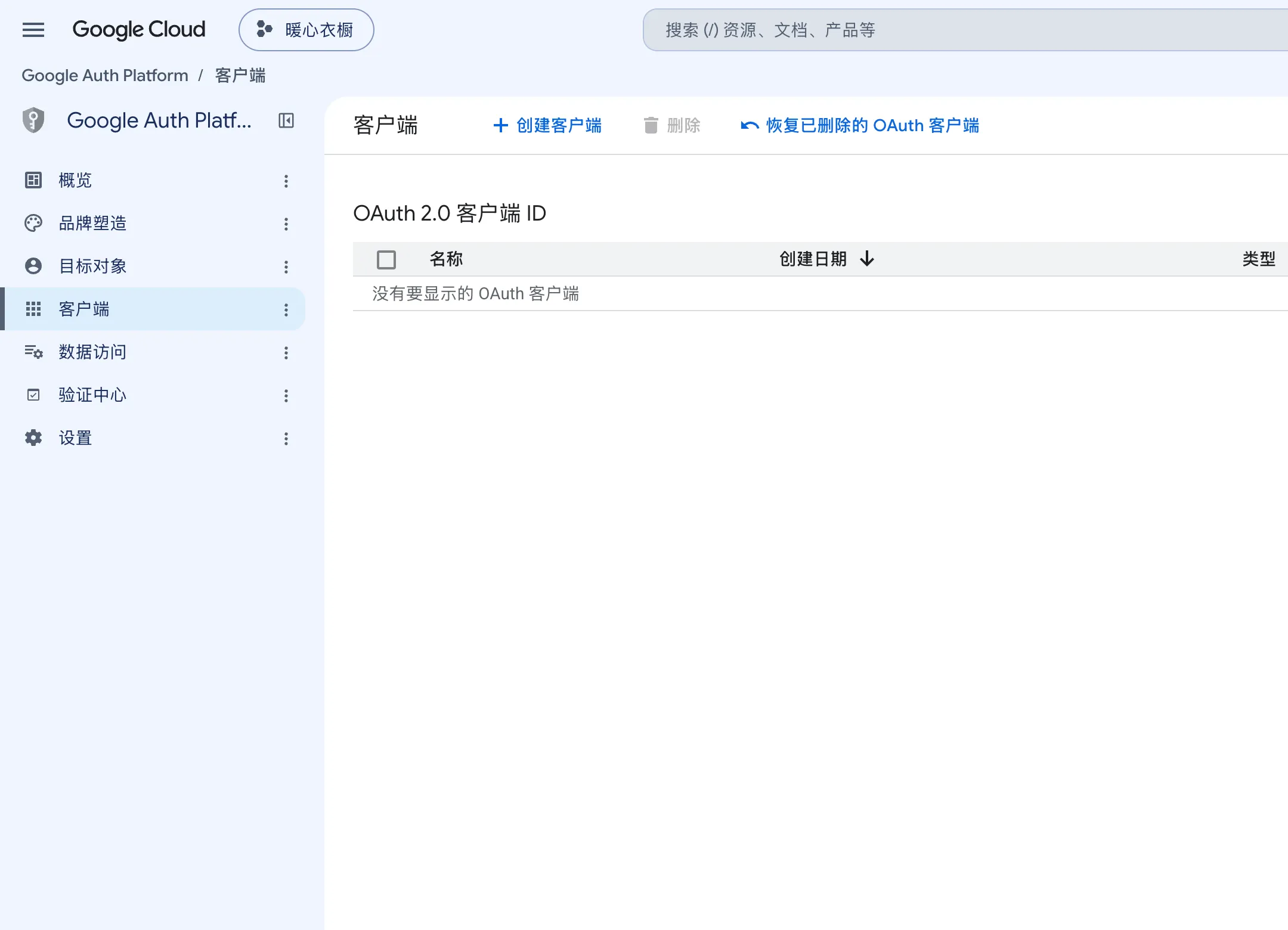
Task: Click the 创建日期 sort arrow
Action: pyautogui.click(x=867, y=259)
